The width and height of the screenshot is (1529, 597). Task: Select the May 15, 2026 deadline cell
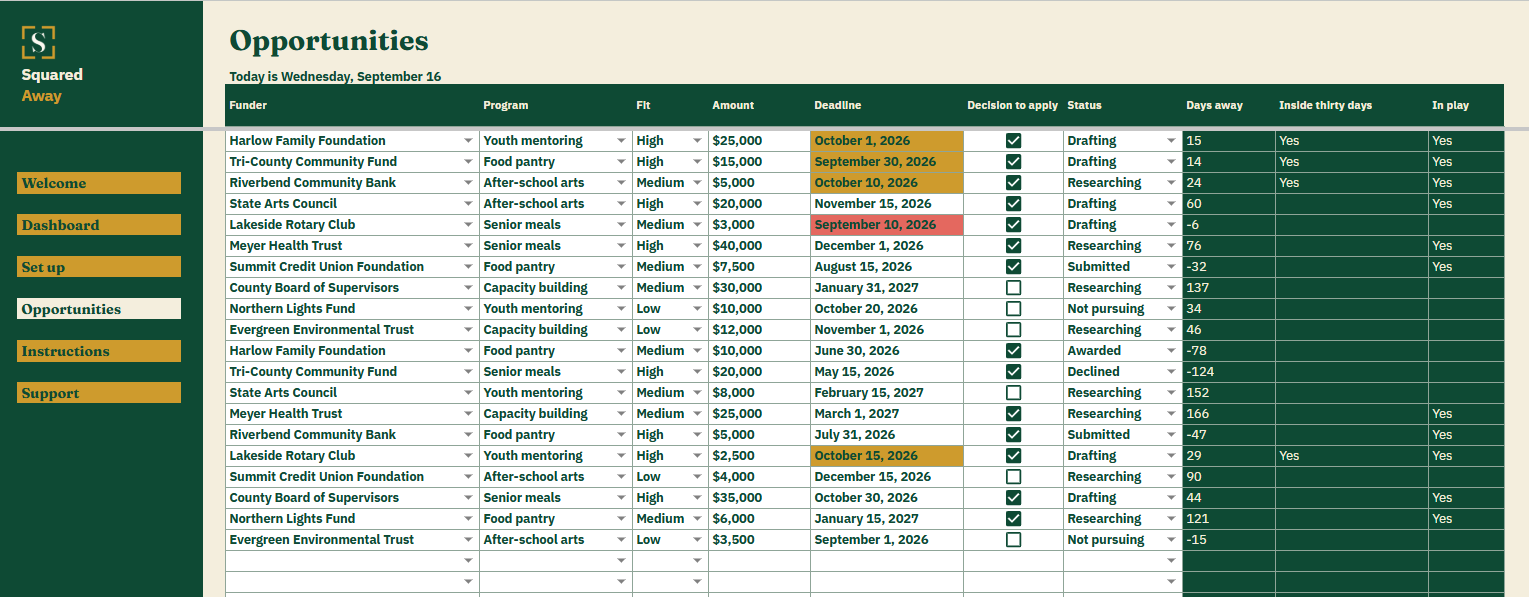coord(887,372)
